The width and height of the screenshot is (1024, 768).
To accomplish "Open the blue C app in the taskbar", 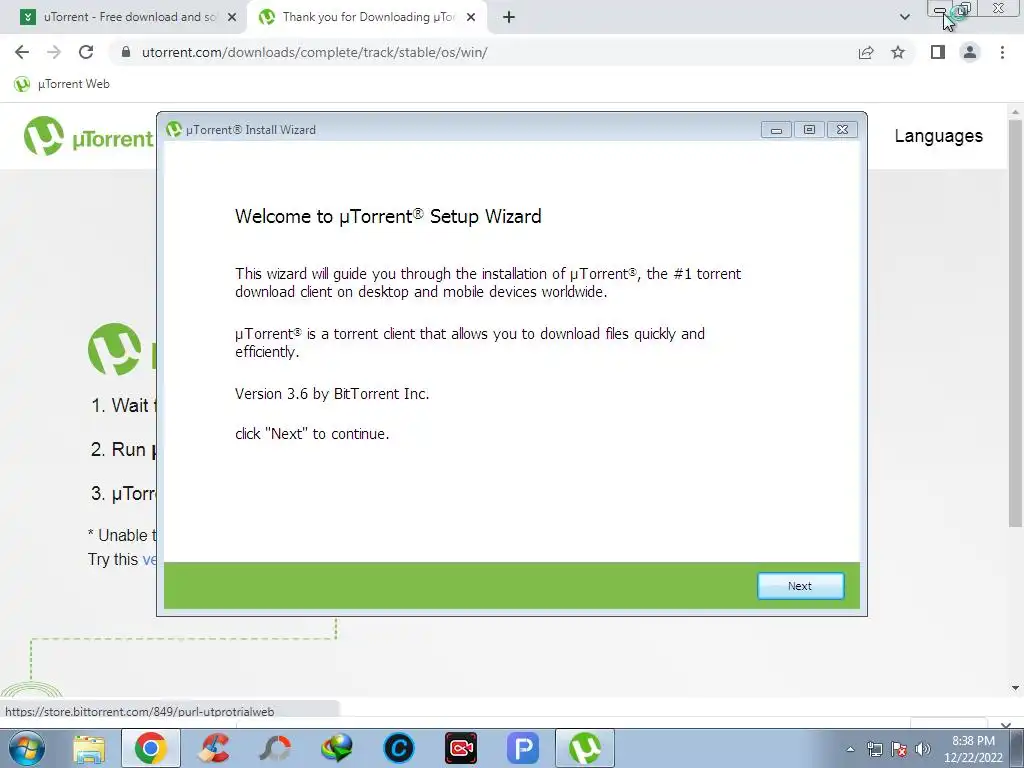I will (399, 748).
